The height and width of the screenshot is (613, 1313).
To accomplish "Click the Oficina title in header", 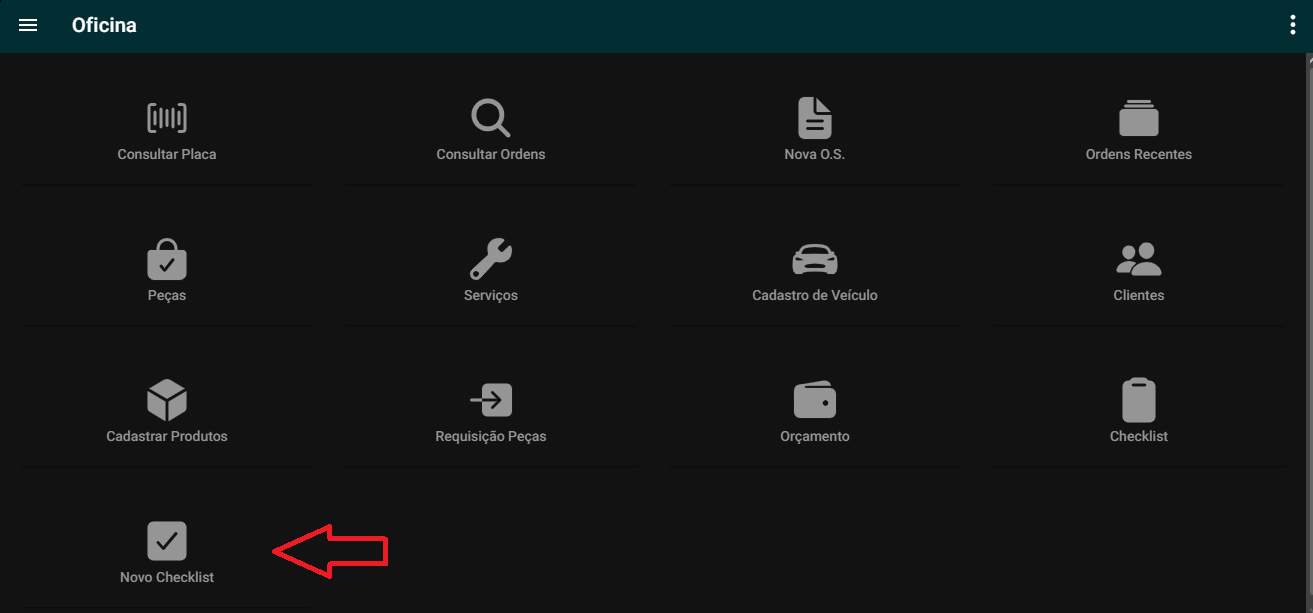I will coord(104,26).
